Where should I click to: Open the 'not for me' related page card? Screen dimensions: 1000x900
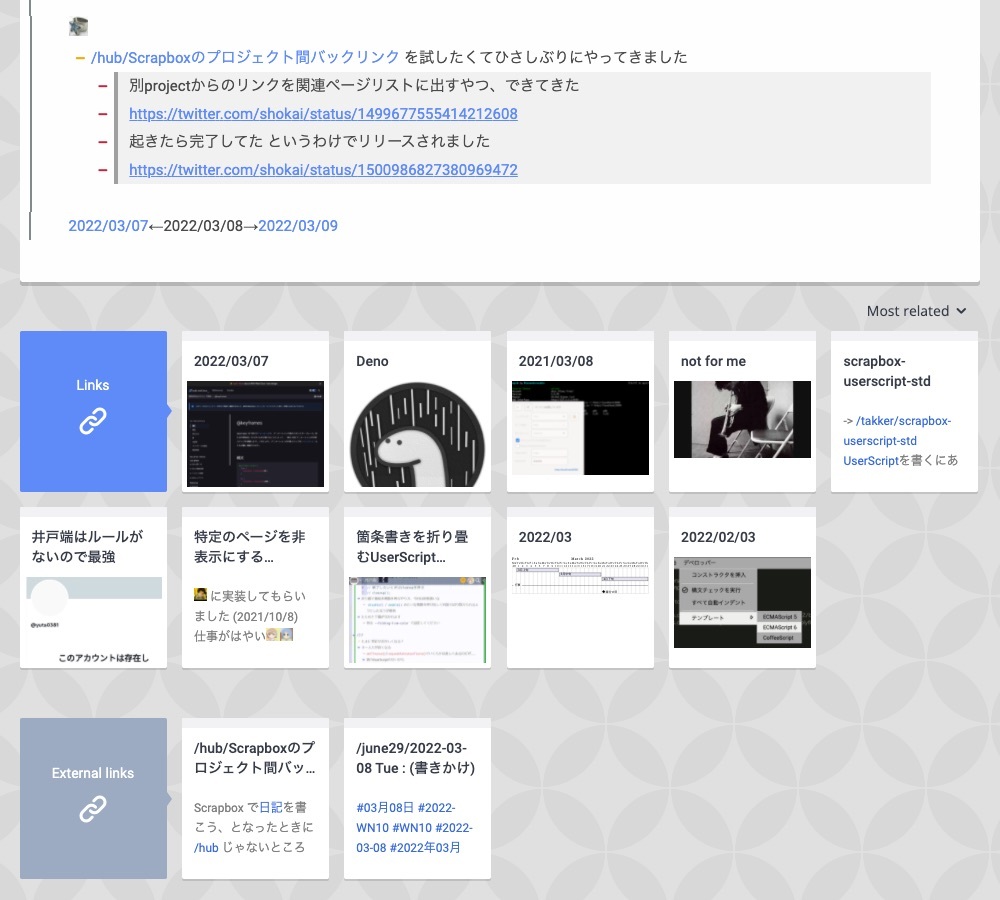tap(742, 410)
